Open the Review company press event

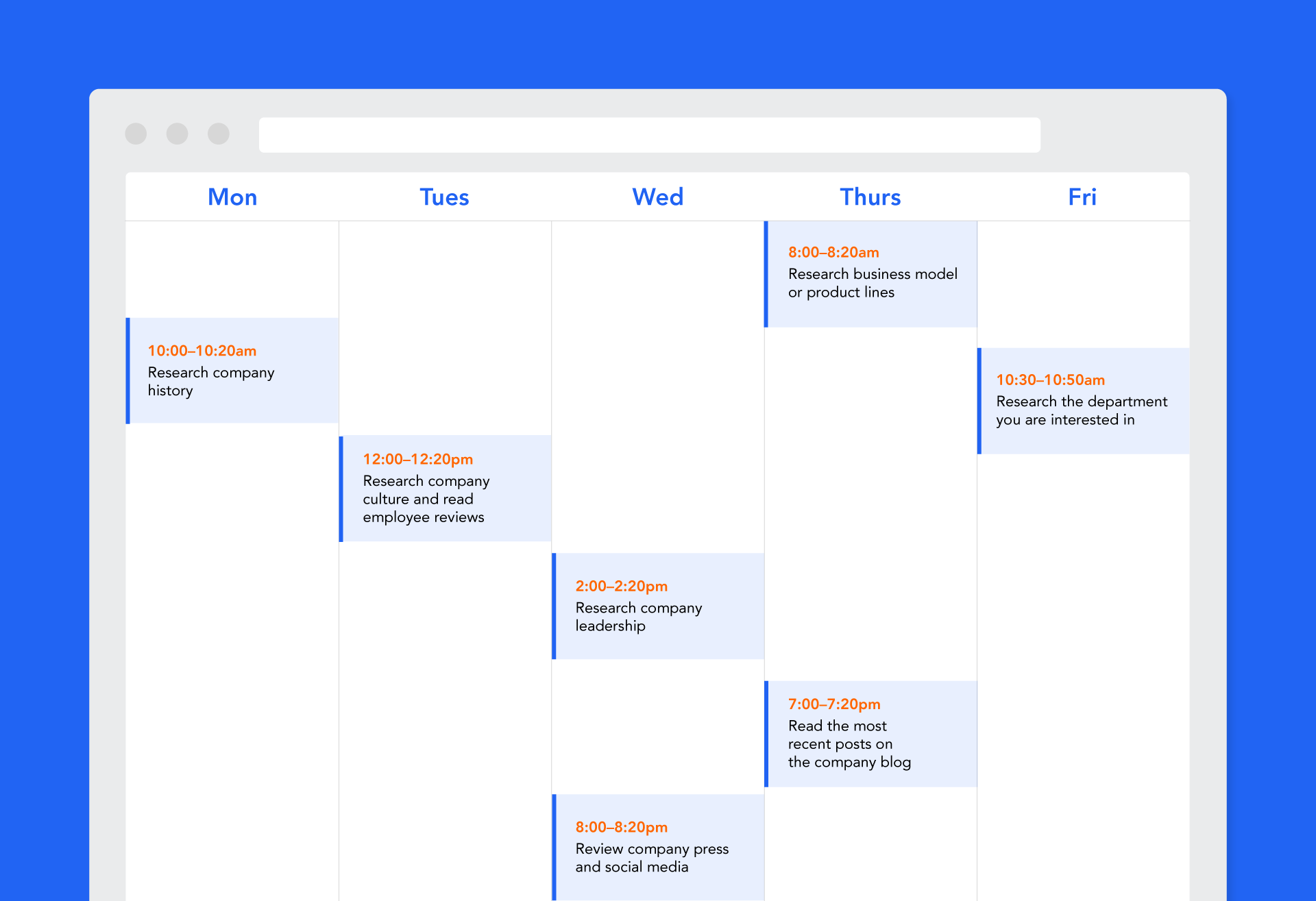[x=658, y=848]
